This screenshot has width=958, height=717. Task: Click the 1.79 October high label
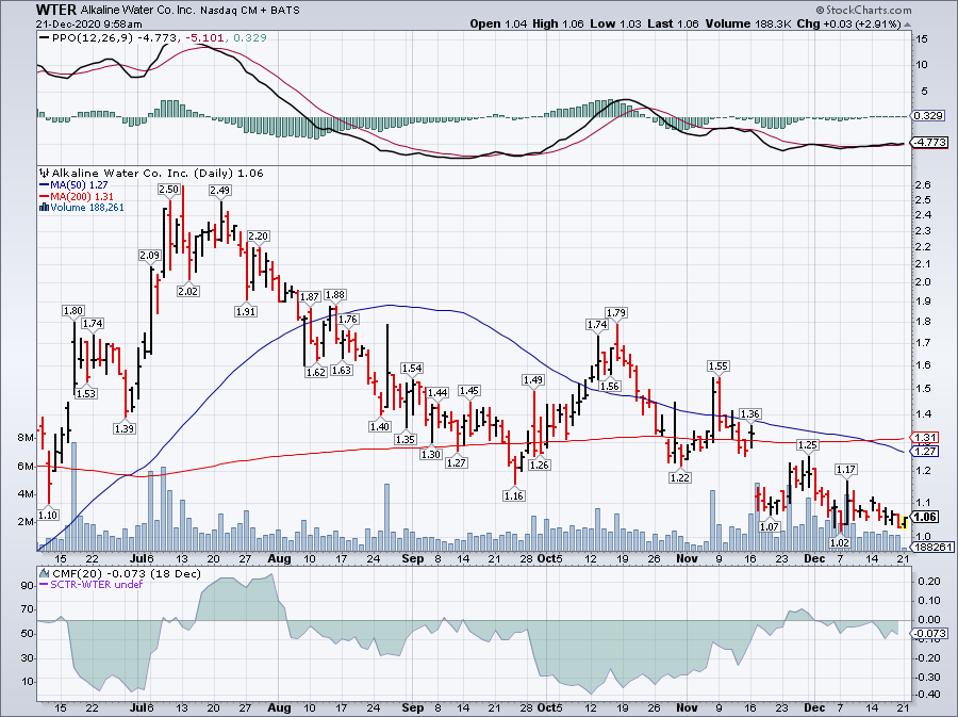(x=616, y=313)
